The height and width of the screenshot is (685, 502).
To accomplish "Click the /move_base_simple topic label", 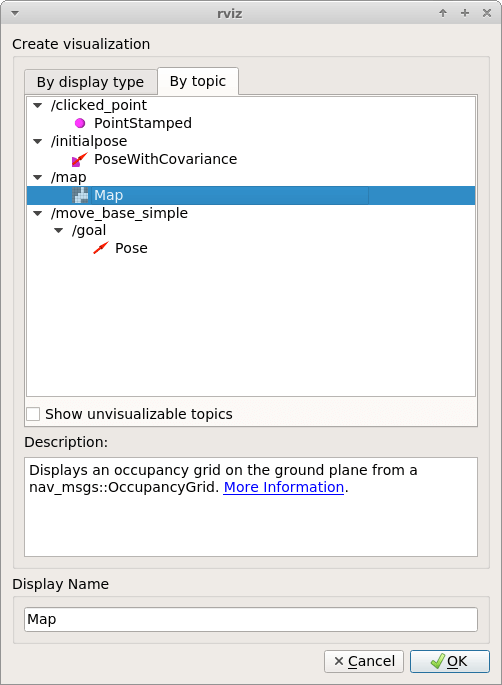I will coord(119,213).
